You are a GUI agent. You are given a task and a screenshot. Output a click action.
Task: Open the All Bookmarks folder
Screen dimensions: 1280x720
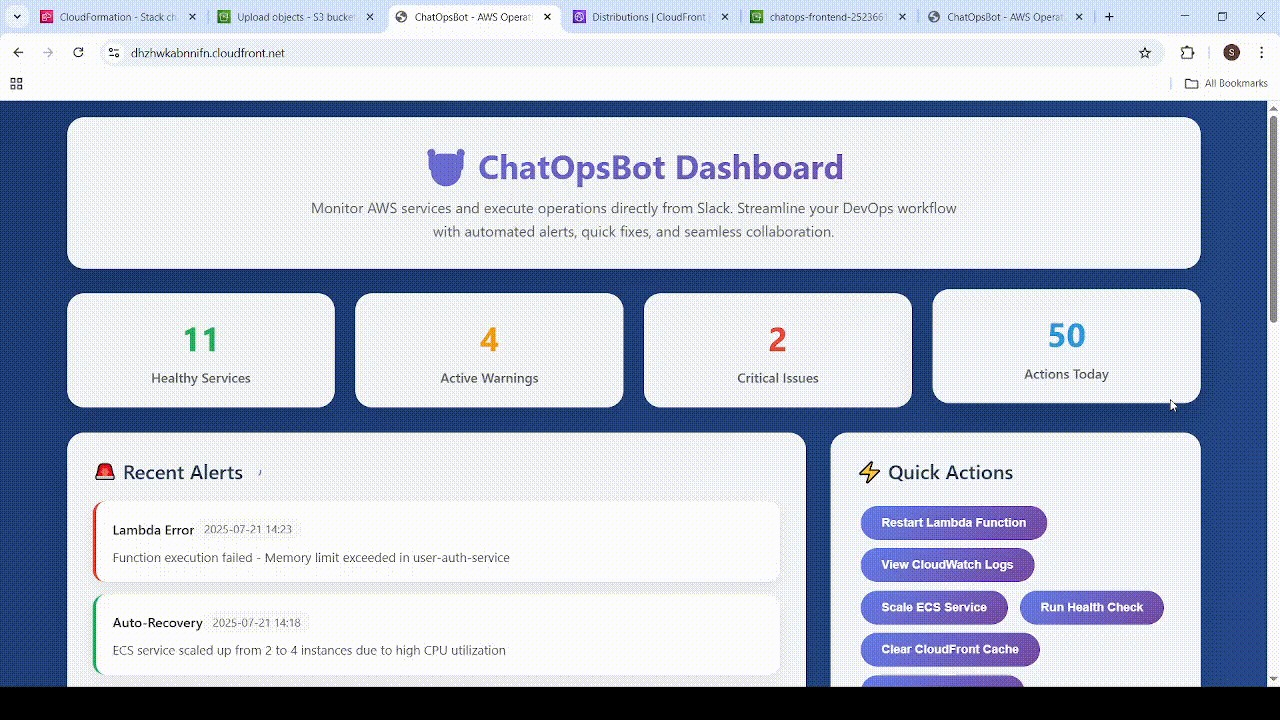click(x=1225, y=83)
